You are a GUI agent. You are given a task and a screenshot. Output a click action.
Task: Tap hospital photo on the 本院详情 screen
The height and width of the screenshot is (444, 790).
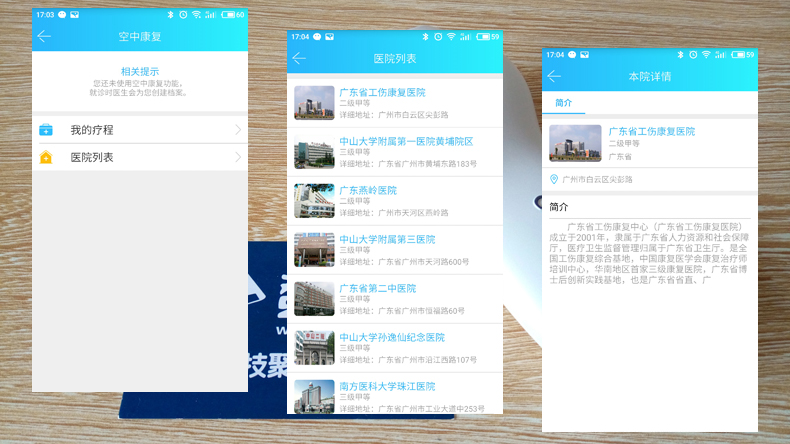pos(575,143)
